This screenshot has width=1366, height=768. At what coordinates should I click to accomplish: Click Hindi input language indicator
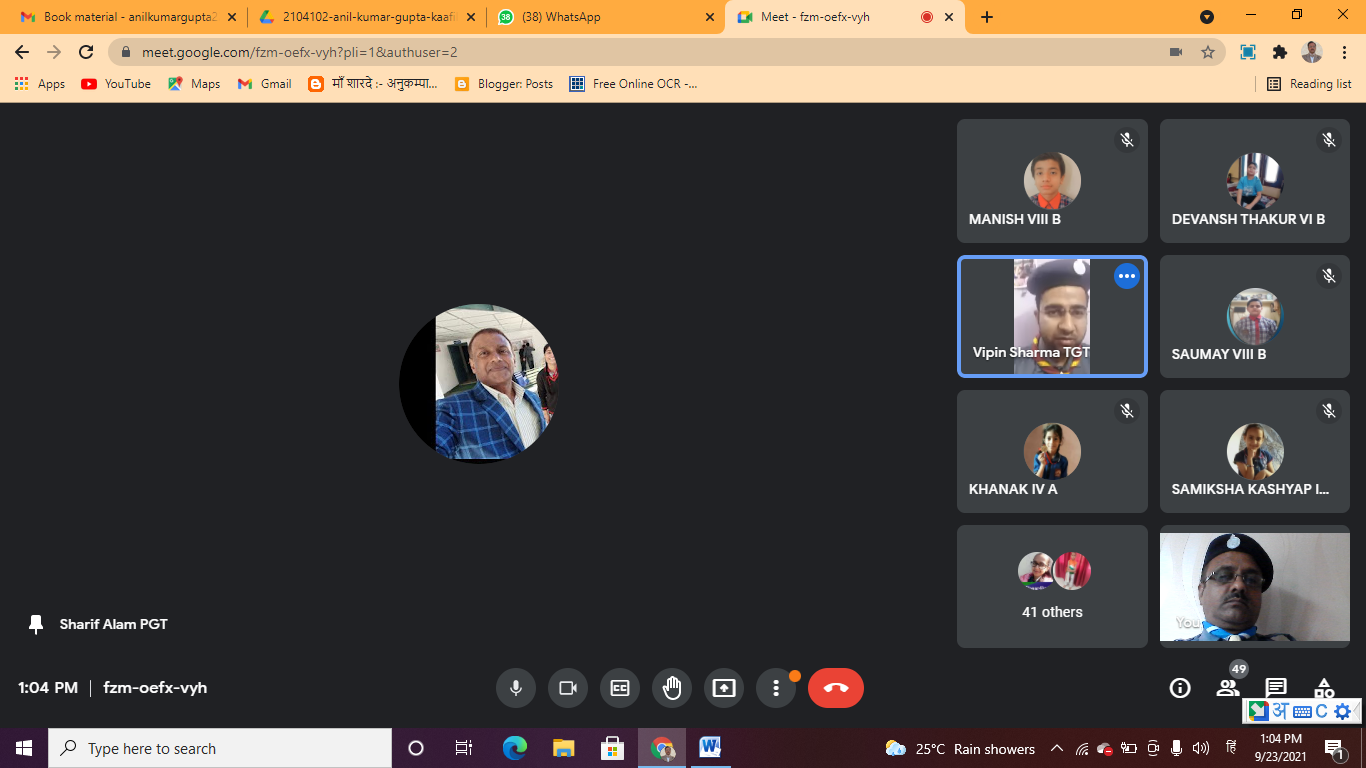tap(1232, 748)
